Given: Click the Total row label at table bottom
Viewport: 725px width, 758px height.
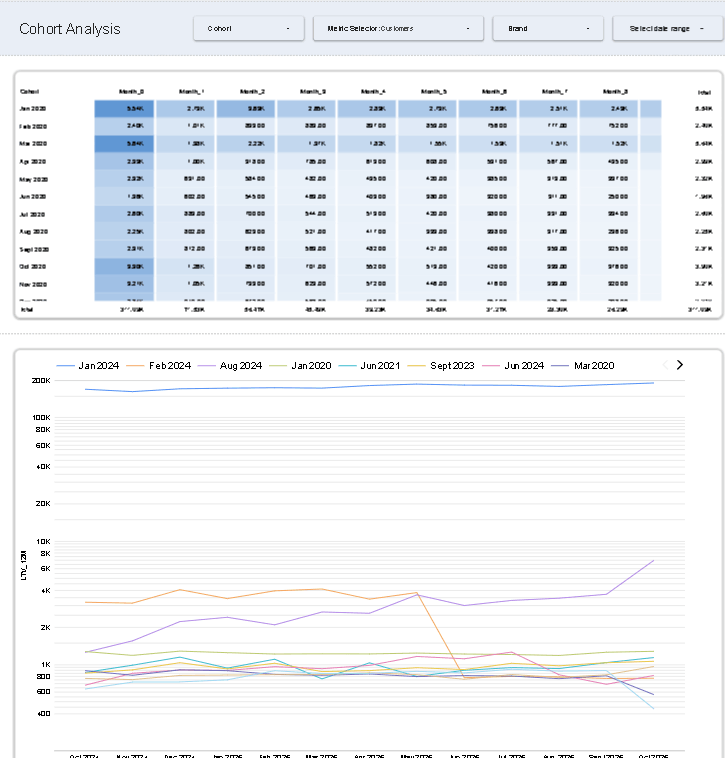Looking at the screenshot, I should 27,309.
